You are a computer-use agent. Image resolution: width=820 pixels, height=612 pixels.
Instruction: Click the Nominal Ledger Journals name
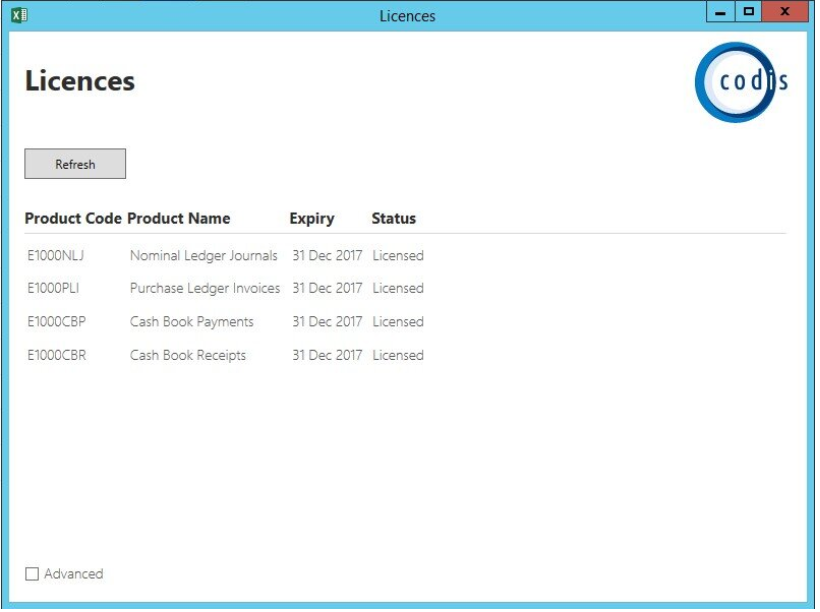click(204, 256)
